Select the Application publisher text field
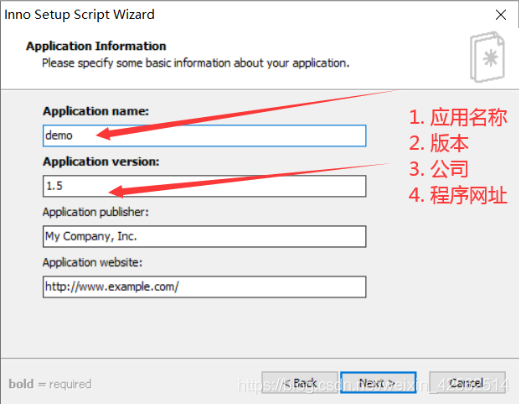Screen dimensions: 519x404 tap(204, 236)
